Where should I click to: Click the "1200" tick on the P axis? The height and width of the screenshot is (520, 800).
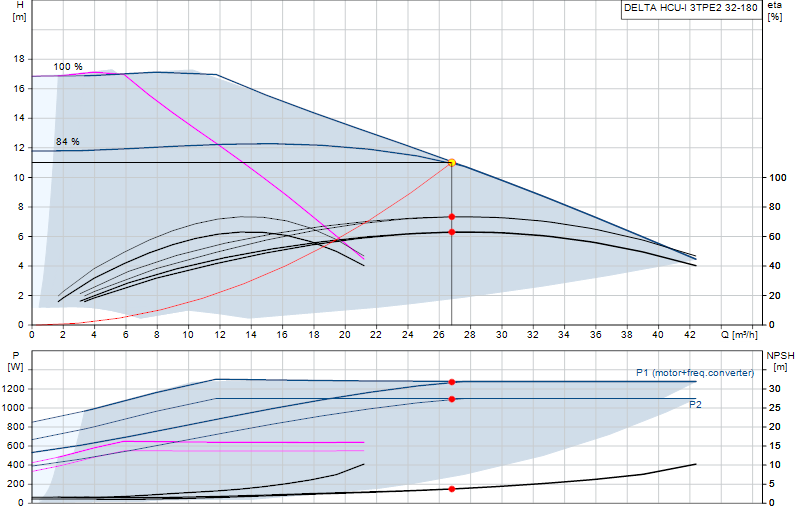pyautogui.click(x=13, y=389)
